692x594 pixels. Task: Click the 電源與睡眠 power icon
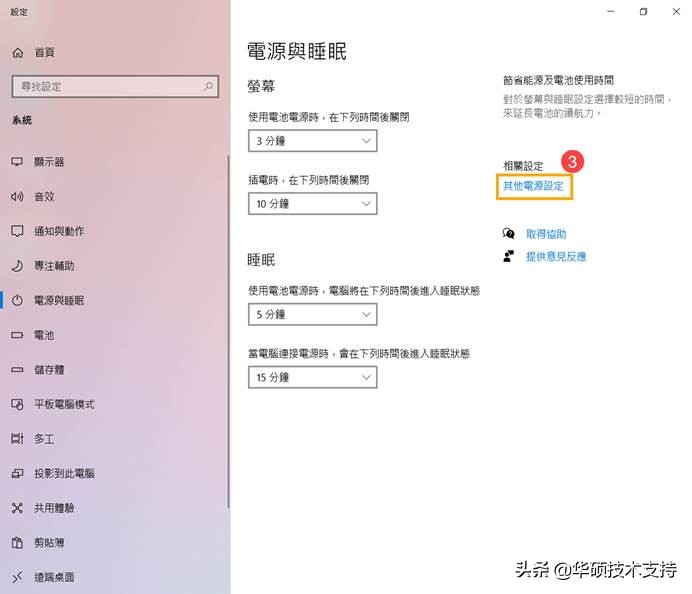pyautogui.click(x=17, y=301)
